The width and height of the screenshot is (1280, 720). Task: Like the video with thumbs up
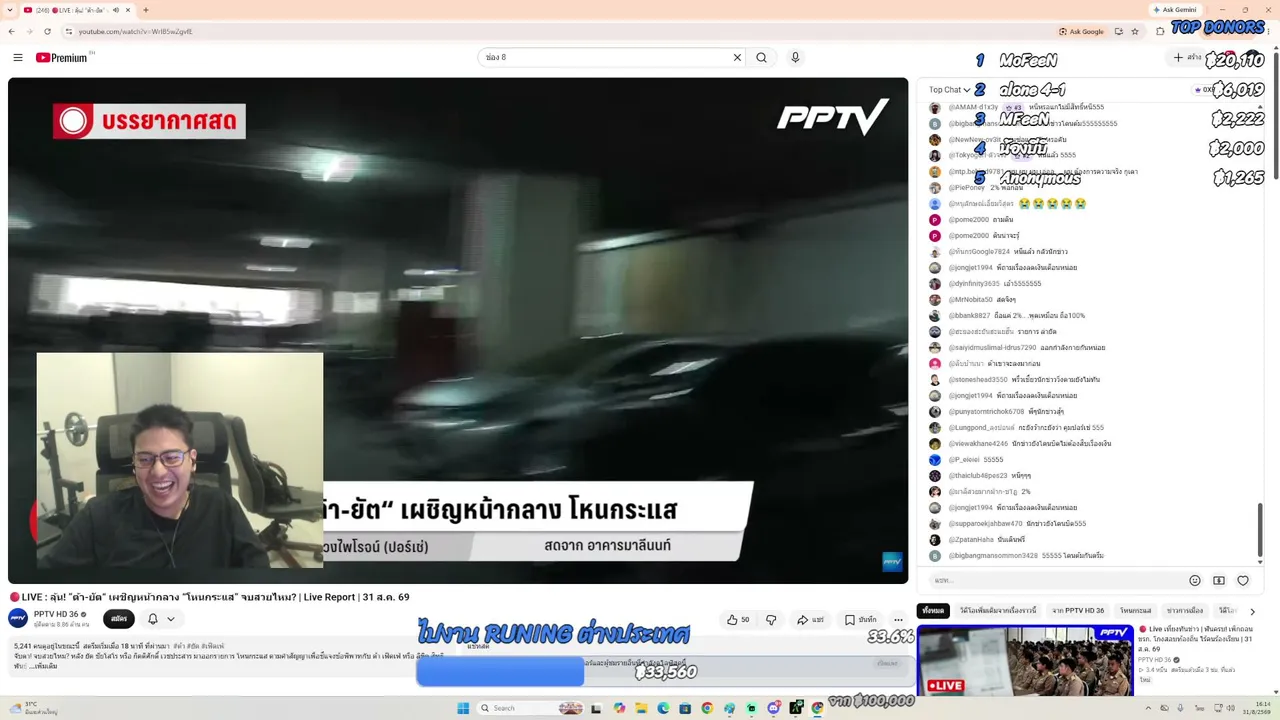pyautogui.click(x=738, y=620)
